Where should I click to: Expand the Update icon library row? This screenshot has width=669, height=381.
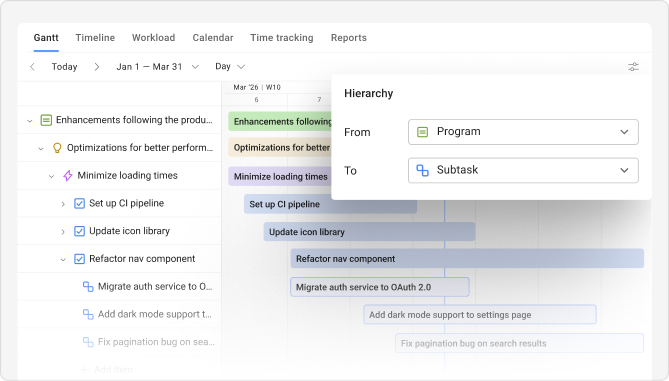pos(63,232)
